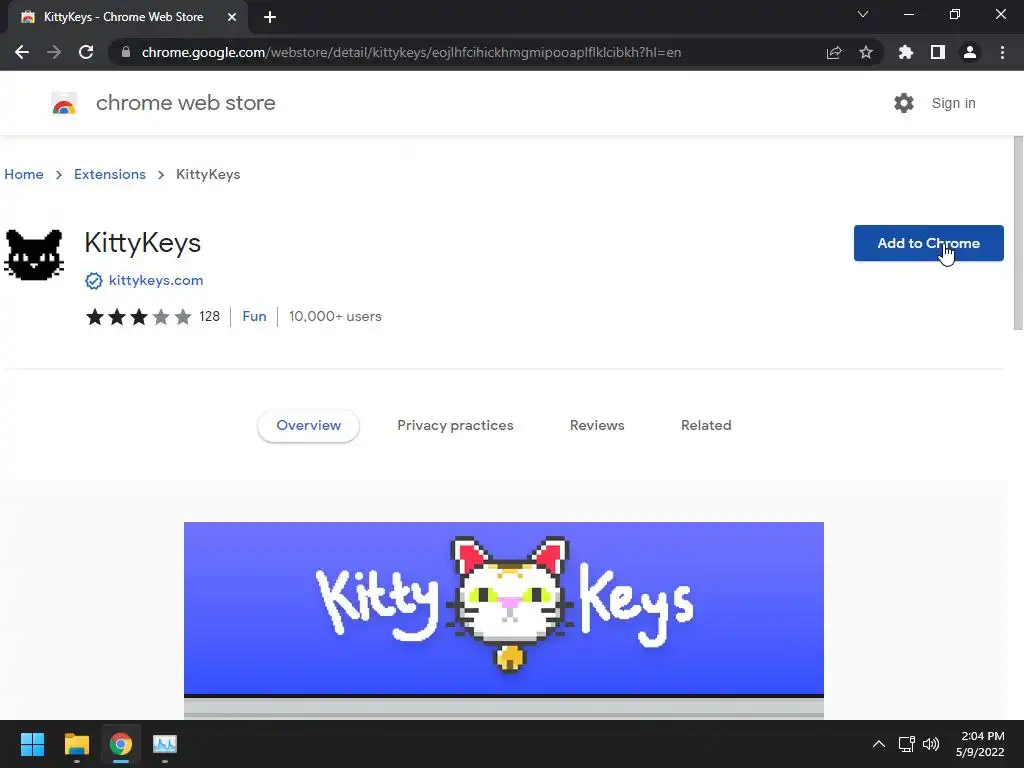
Task: Switch to the Reviews tab
Action: tap(597, 426)
